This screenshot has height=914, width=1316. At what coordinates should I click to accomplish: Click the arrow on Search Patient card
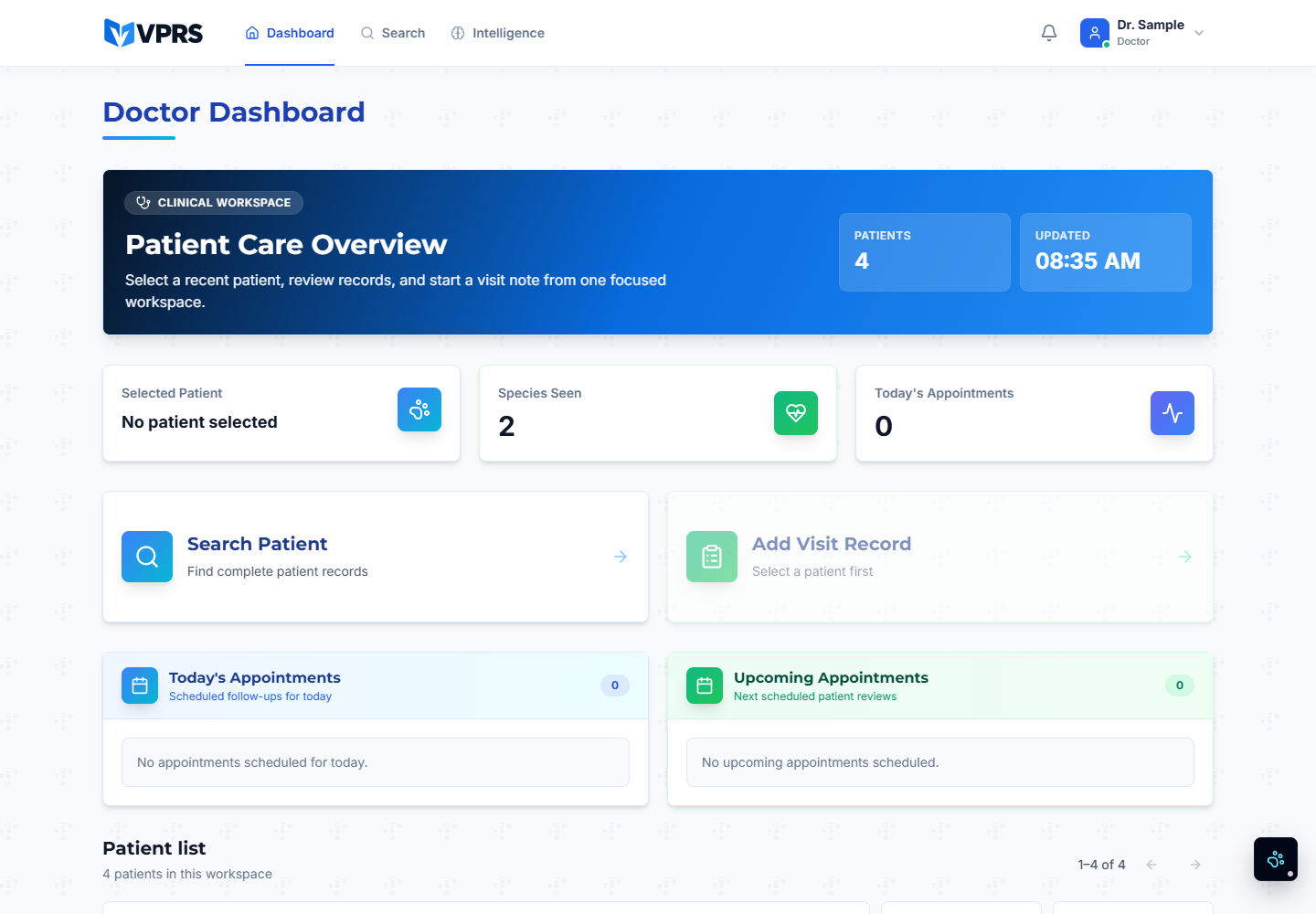pos(621,557)
